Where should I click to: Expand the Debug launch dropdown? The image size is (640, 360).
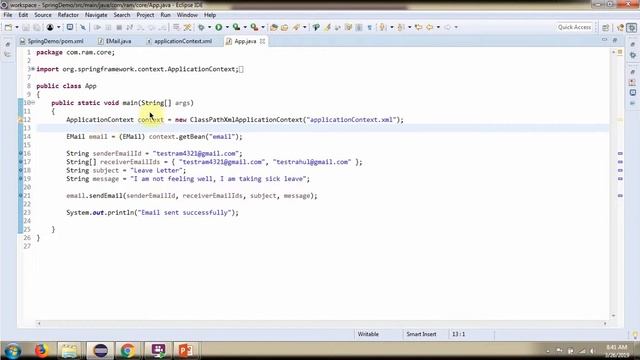coord(209,27)
